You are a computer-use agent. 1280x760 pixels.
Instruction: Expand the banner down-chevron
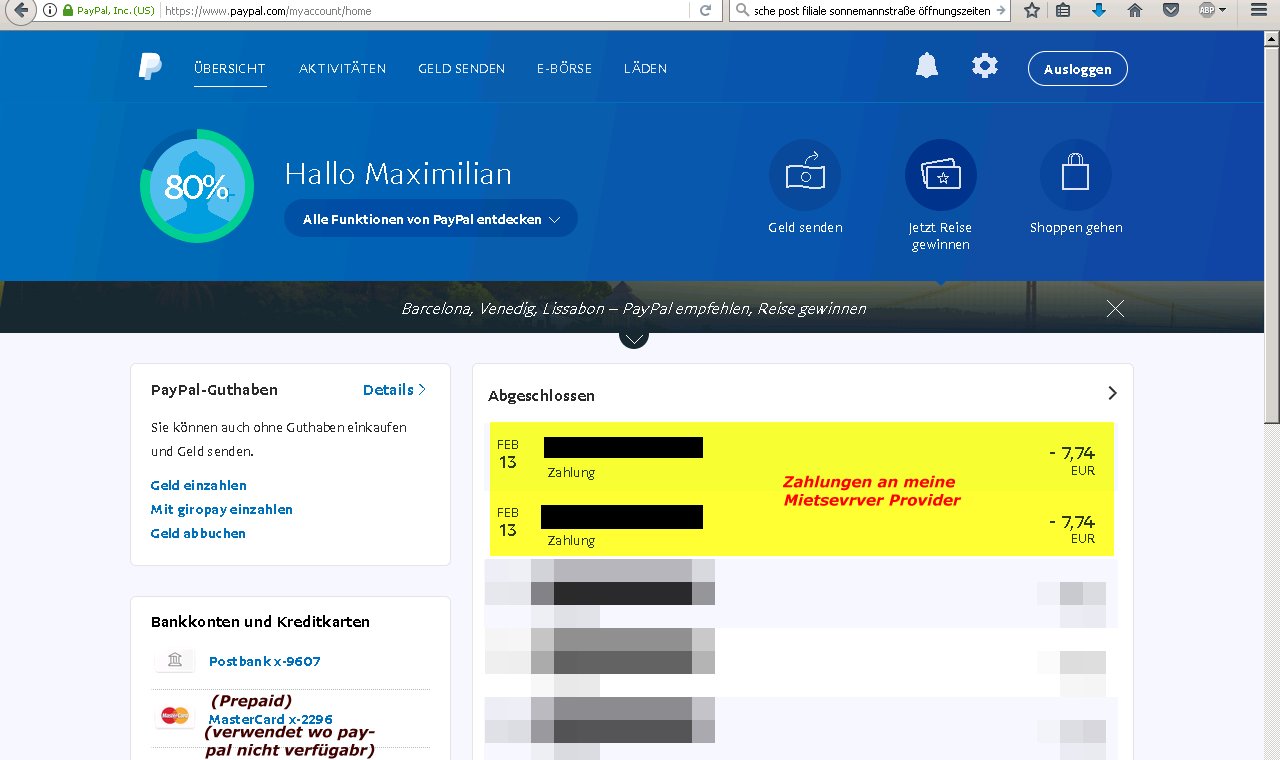coord(634,338)
